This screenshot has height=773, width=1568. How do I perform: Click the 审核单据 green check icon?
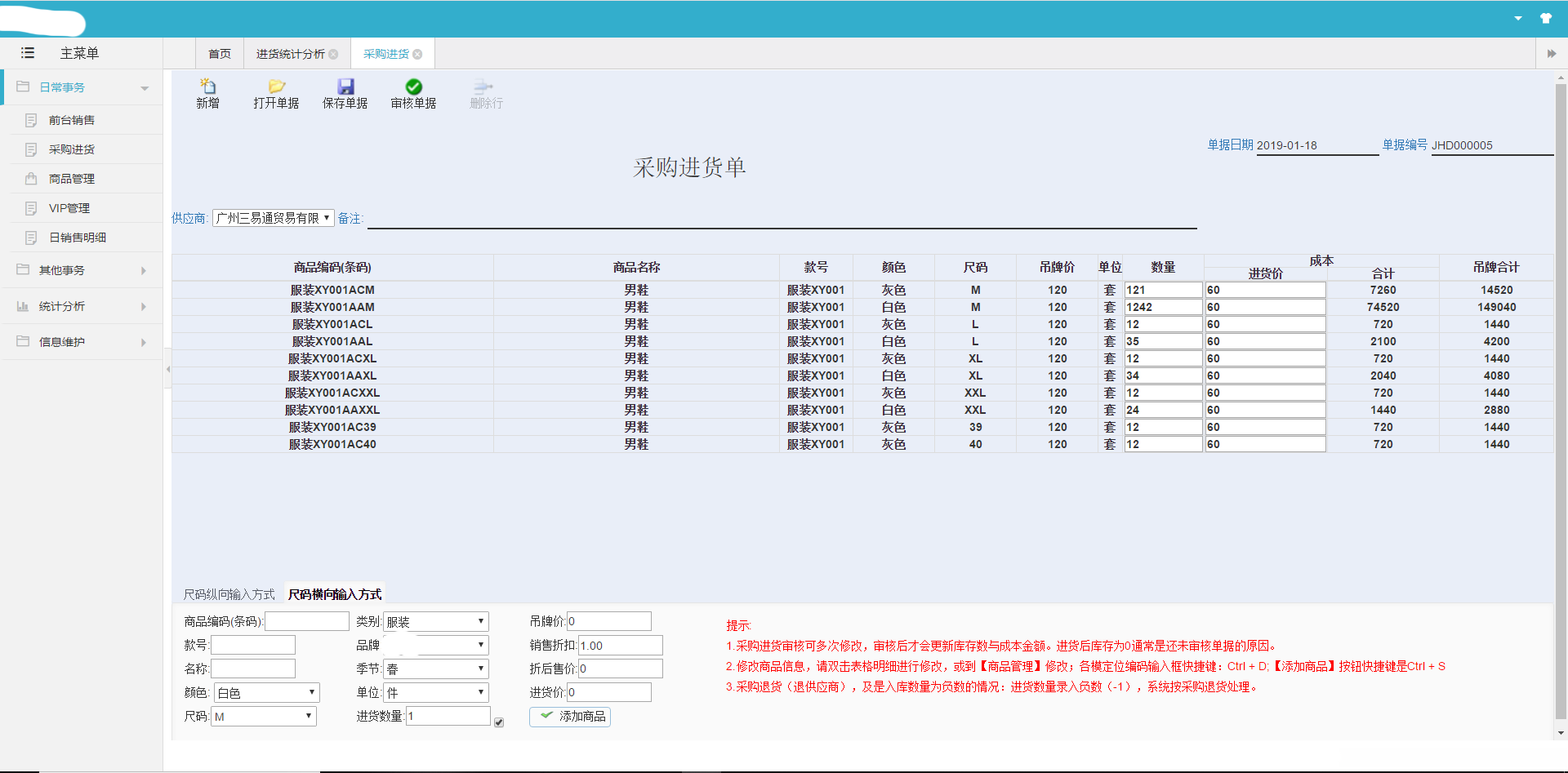pos(414,86)
